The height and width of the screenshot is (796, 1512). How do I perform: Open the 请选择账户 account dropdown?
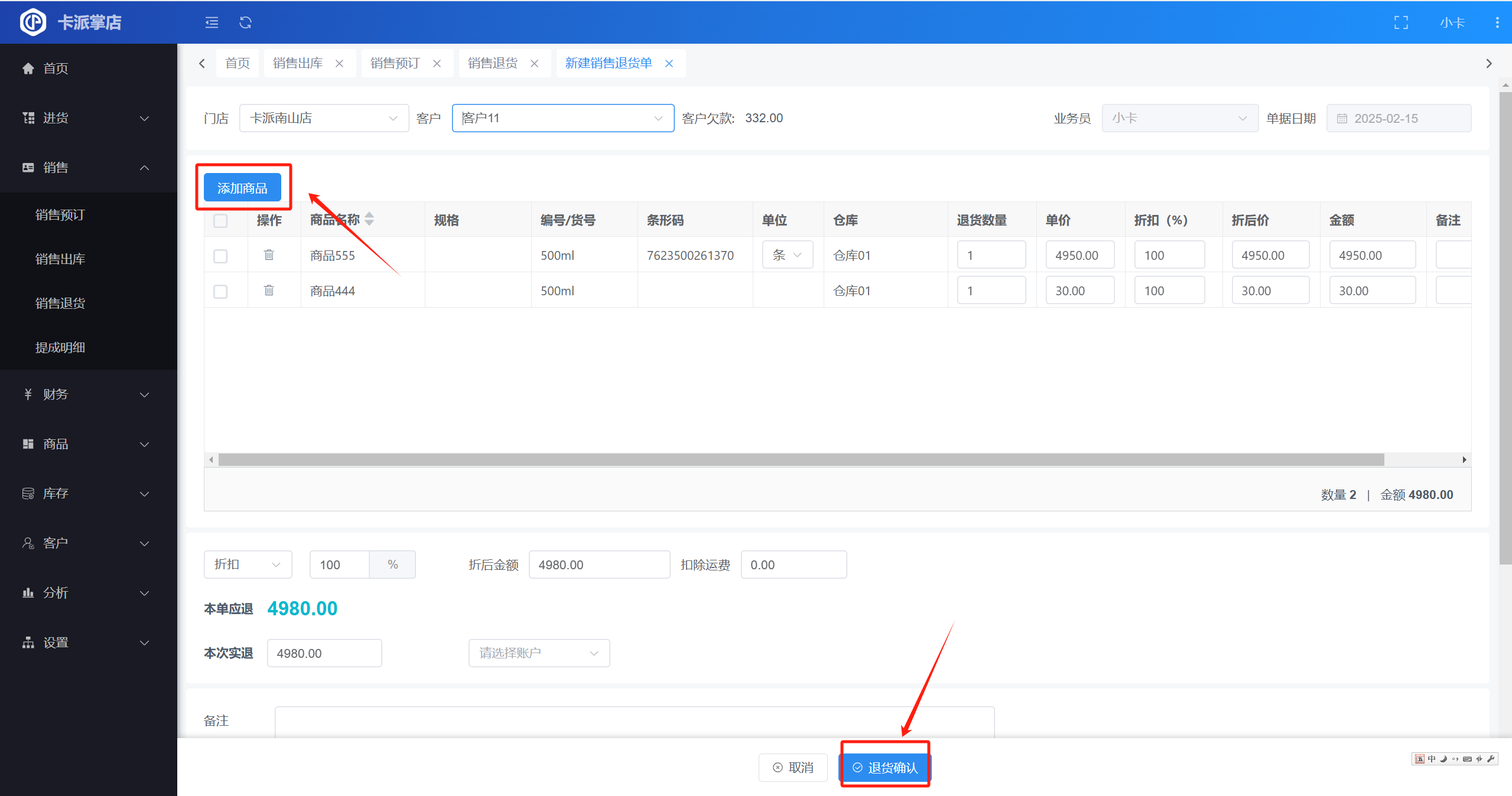tap(538, 653)
